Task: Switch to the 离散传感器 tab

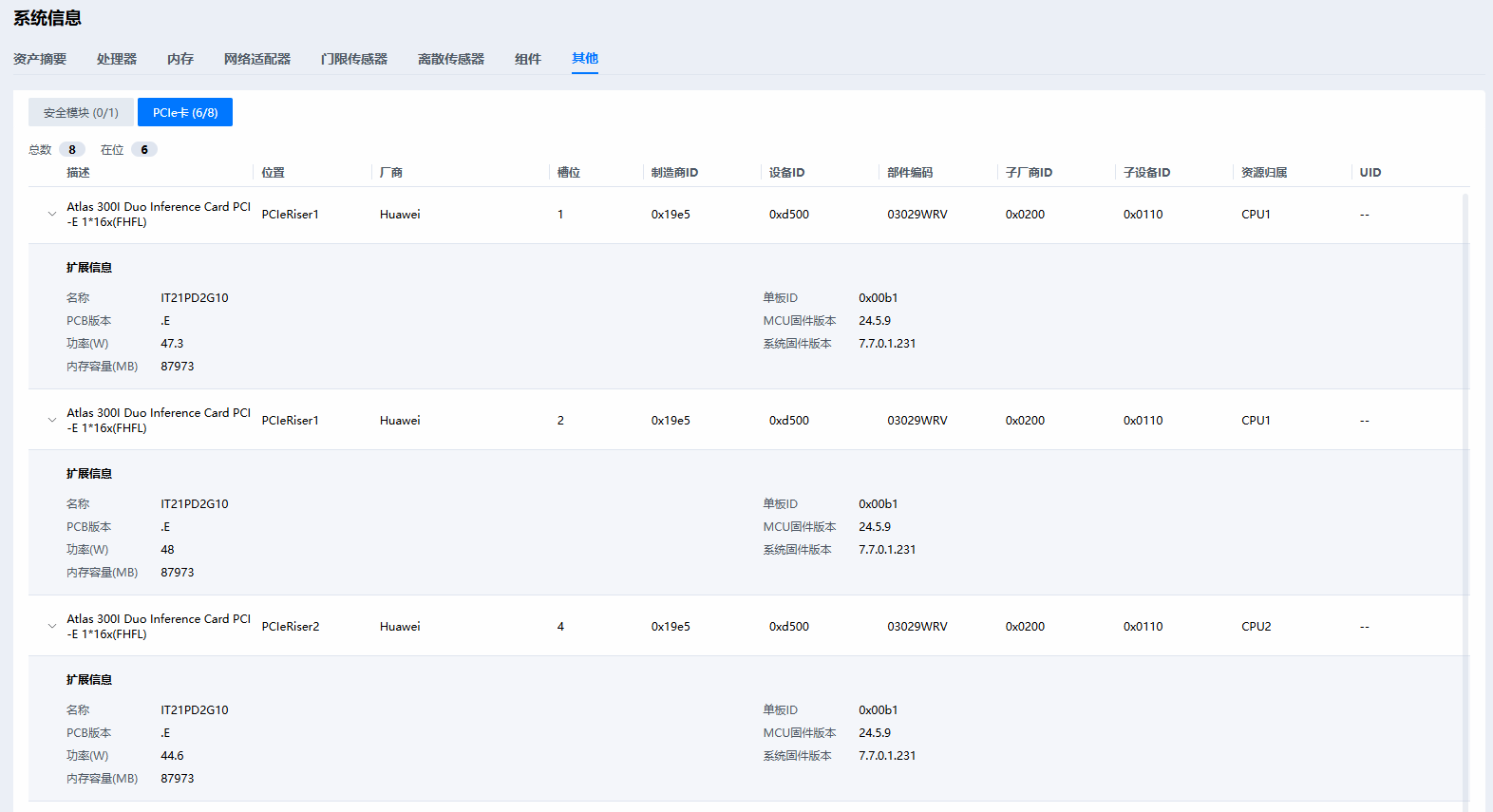Action: 451,59
